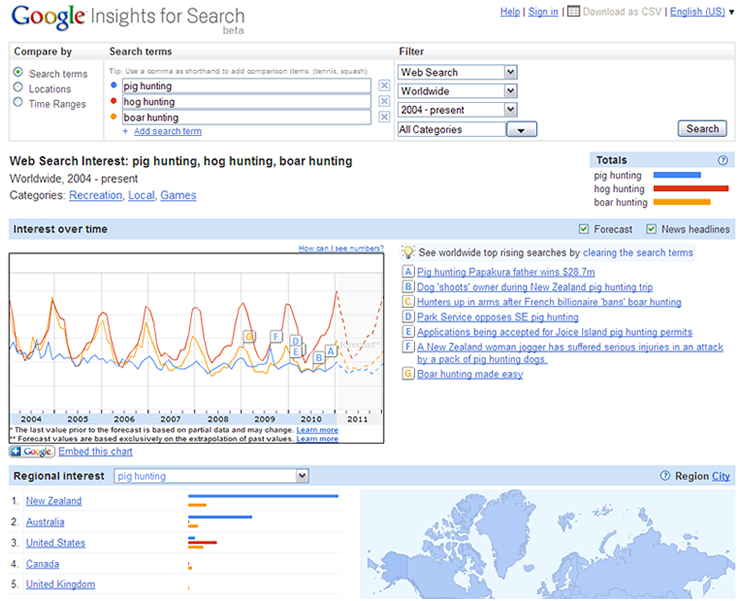Screen dimensions: 741x601
Task: Open the Worldwide location dropdown
Action: (x=457, y=91)
